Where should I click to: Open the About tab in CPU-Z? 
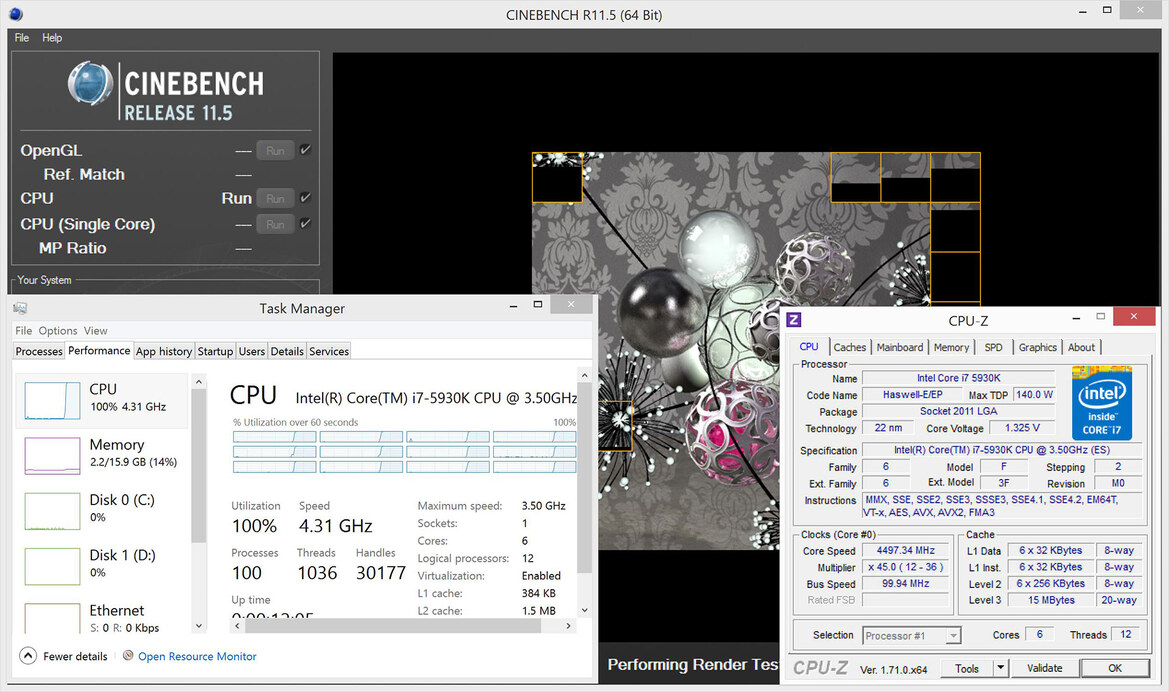(1082, 347)
